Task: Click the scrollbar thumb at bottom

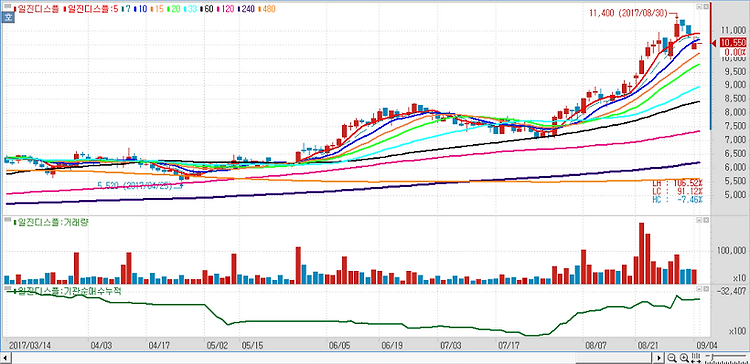Action: point(615,358)
